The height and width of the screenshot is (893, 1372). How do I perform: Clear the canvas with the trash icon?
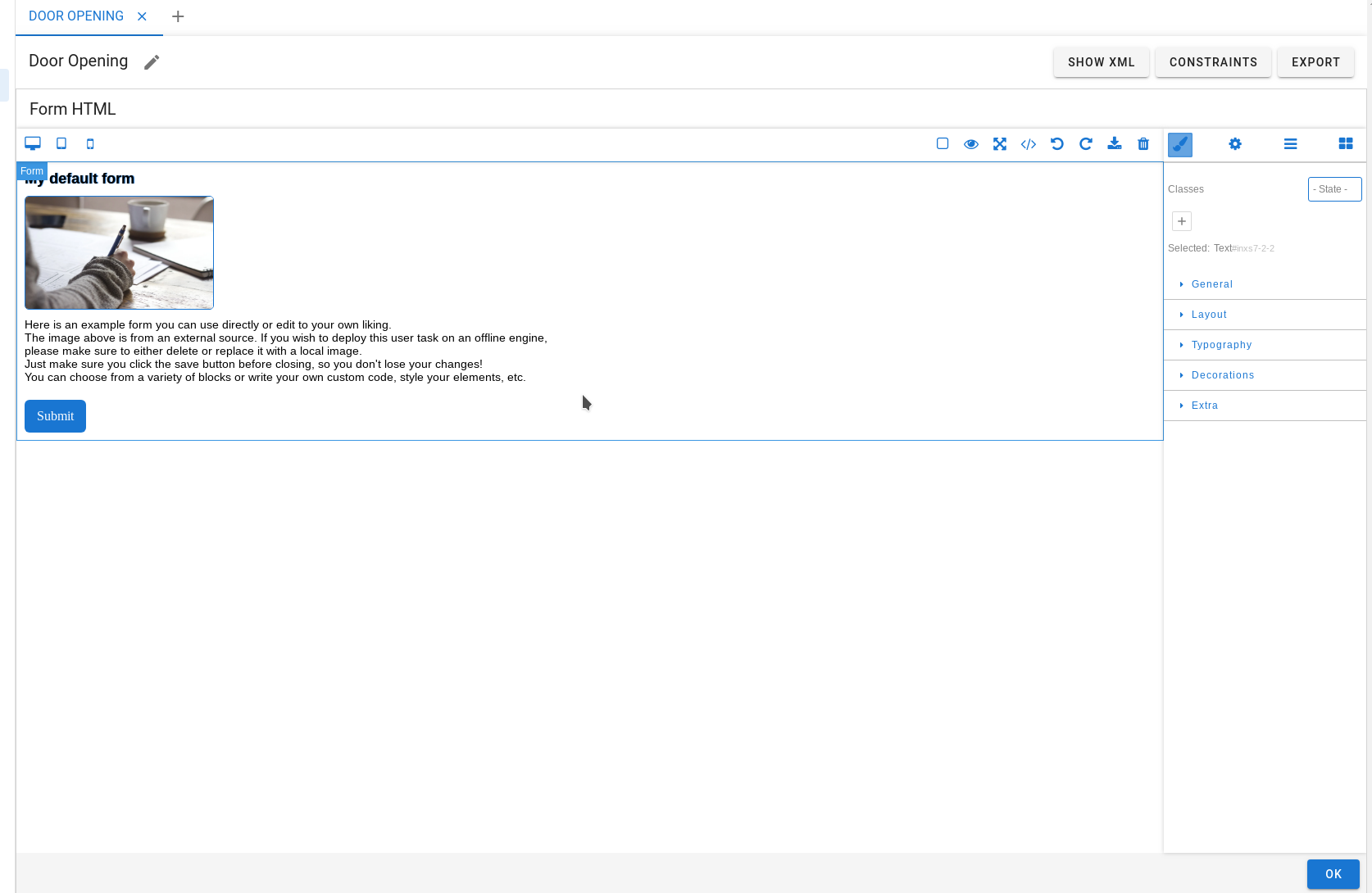[1143, 143]
